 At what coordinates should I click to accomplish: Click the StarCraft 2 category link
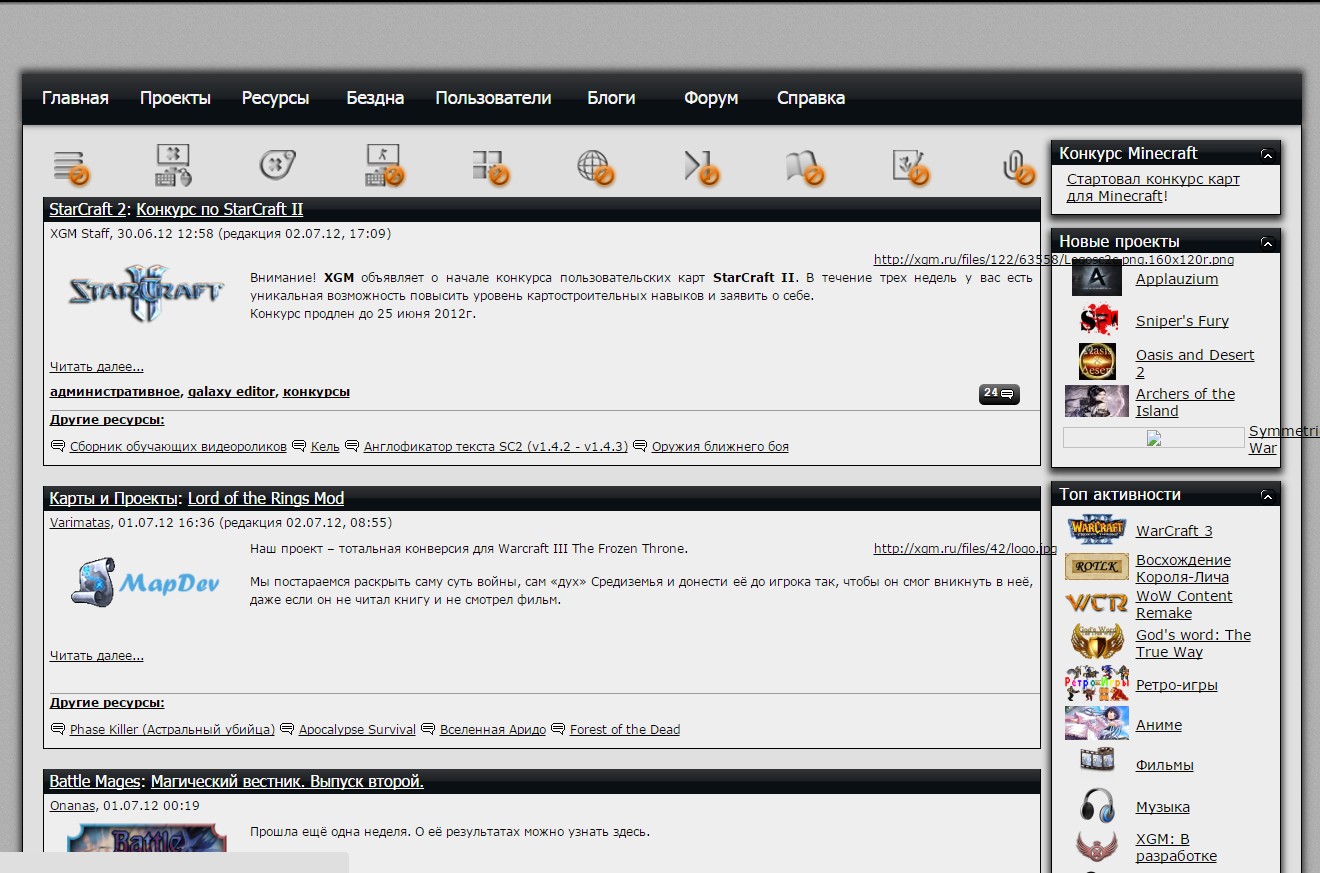pyautogui.click(x=88, y=210)
